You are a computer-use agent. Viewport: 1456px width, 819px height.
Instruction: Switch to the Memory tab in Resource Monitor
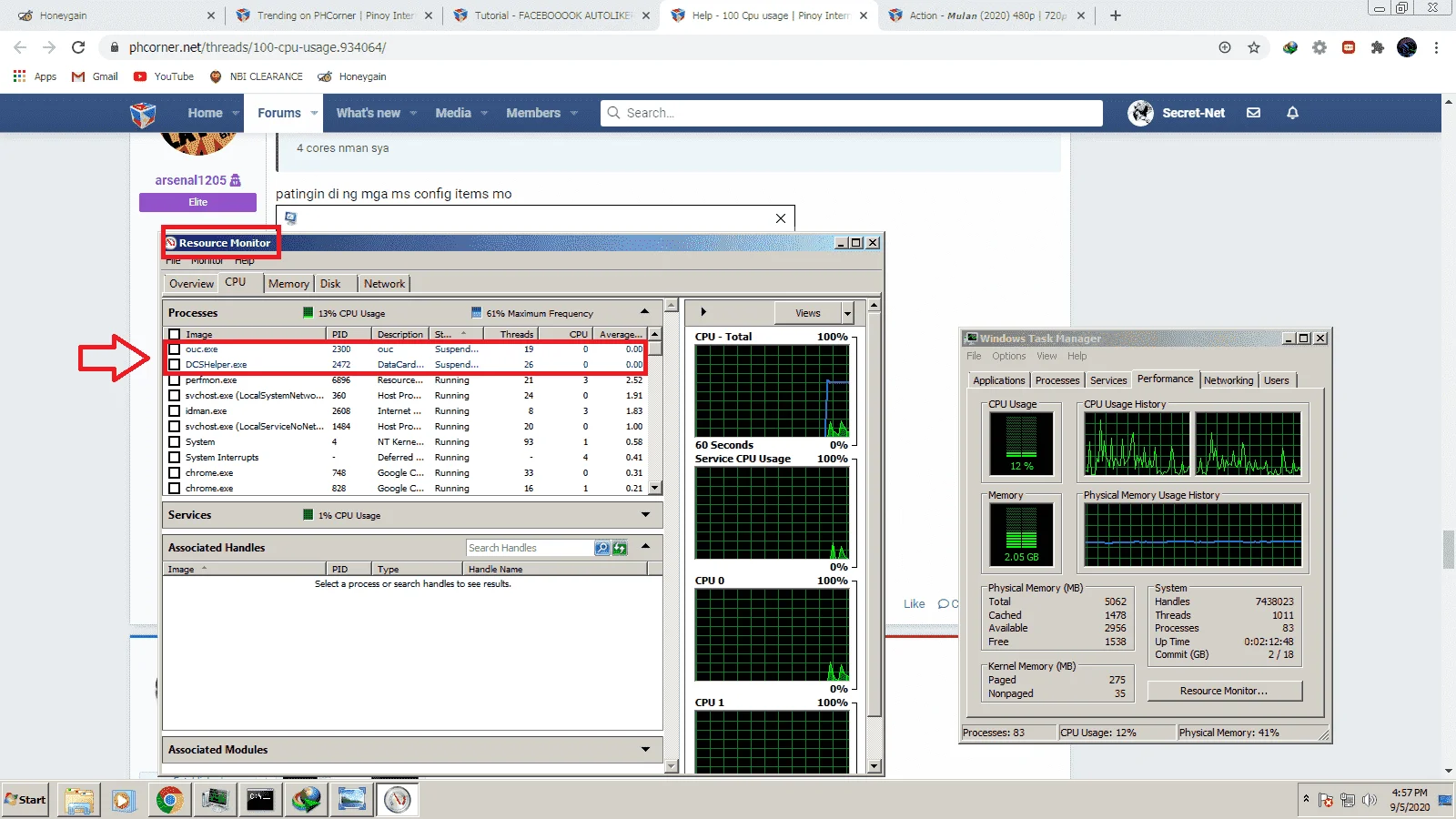(288, 284)
